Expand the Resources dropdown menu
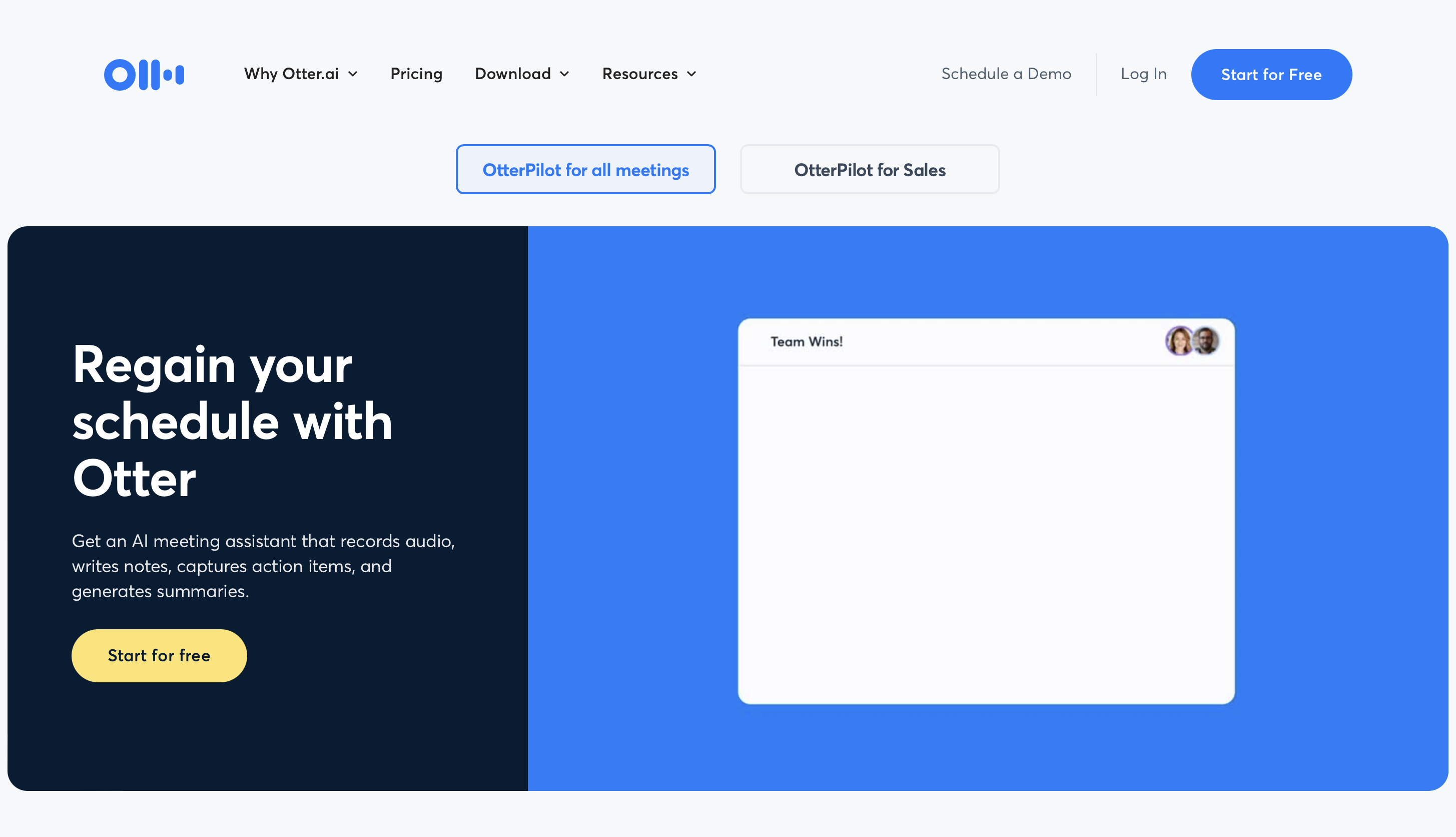 [x=649, y=73]
